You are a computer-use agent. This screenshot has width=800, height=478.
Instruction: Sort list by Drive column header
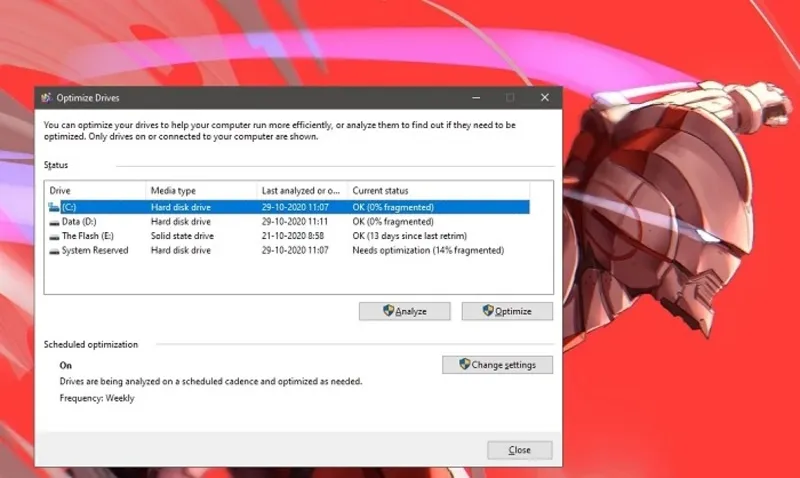point(95,190)
